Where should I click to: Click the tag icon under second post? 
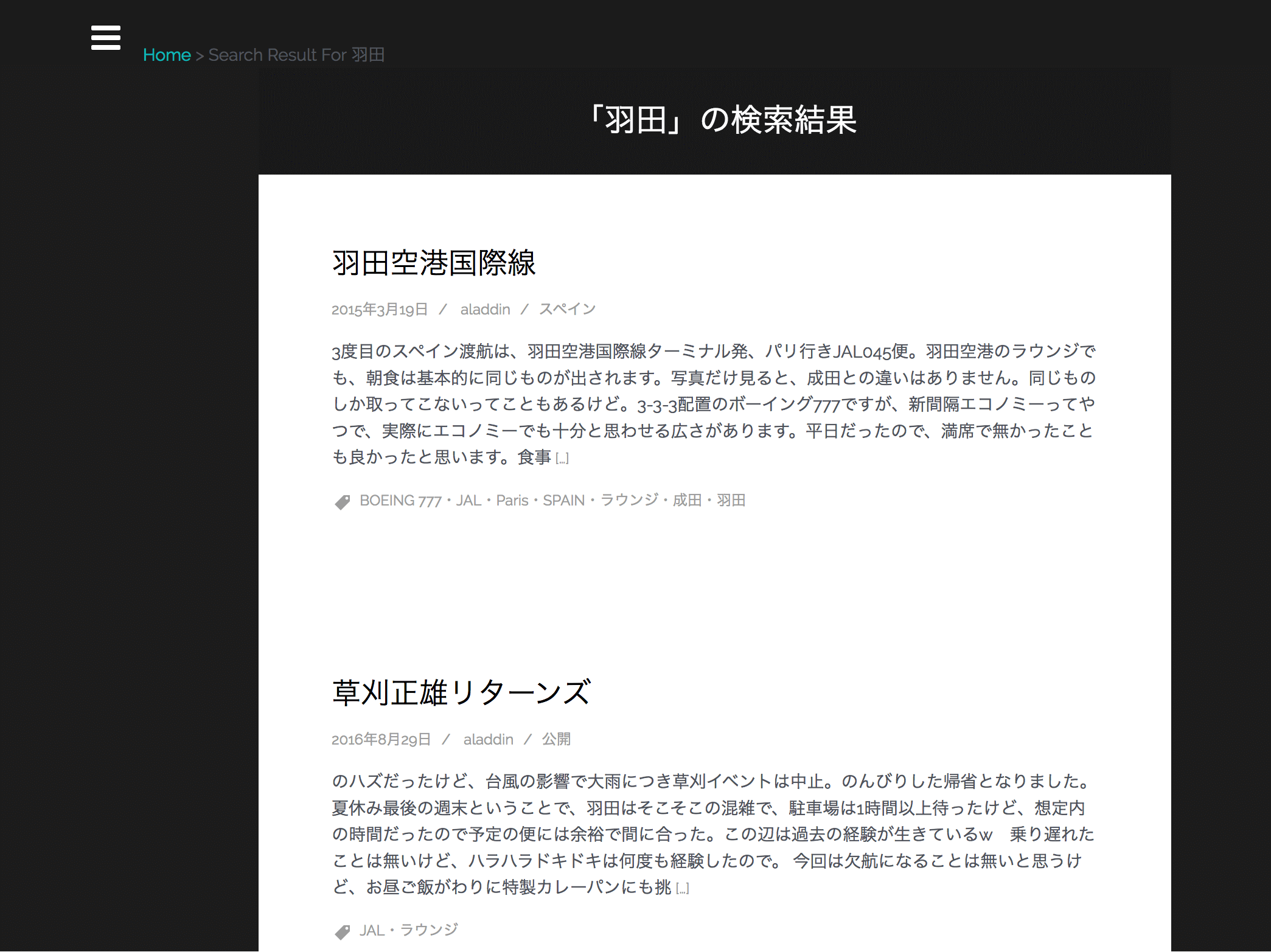tap(343, 932)
